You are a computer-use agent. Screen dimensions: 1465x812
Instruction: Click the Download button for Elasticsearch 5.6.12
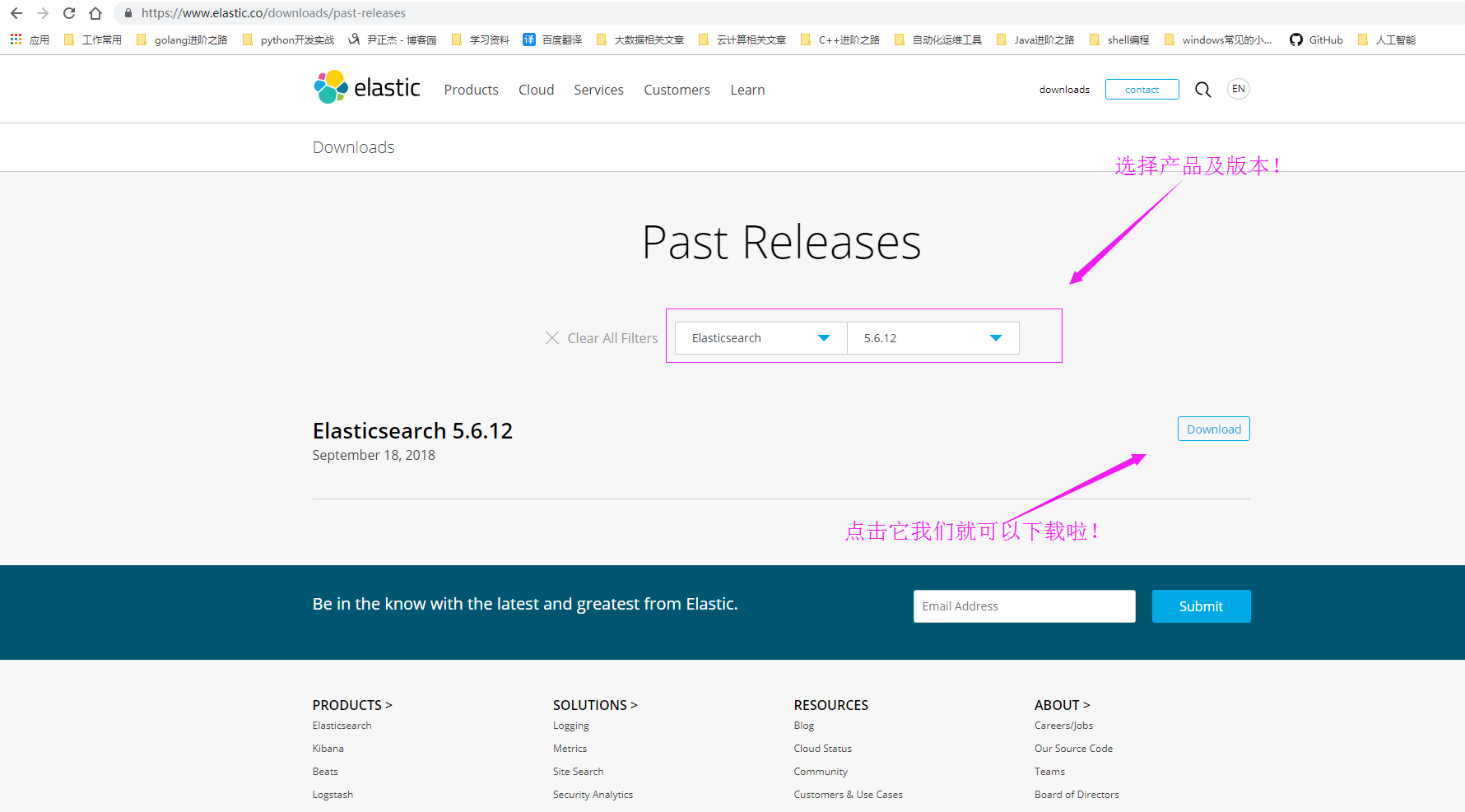(x=1214, y=429)
